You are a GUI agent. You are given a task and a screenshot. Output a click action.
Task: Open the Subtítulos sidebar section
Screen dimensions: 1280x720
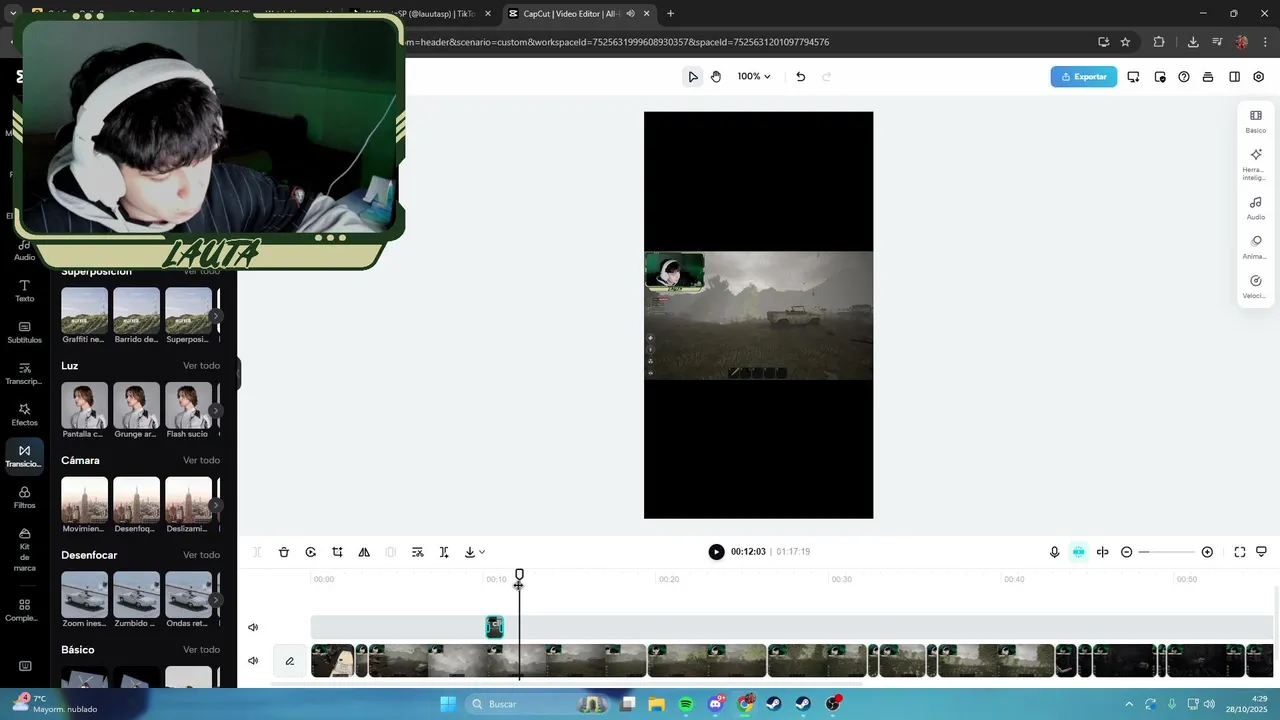tap(24, 333)
